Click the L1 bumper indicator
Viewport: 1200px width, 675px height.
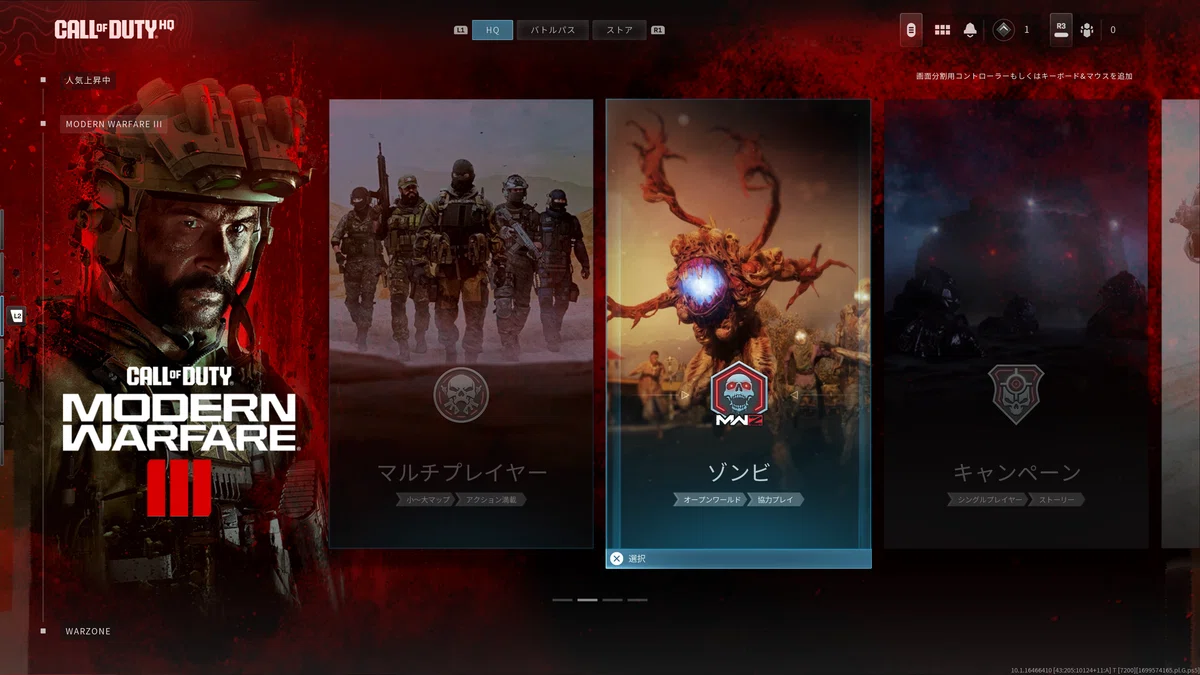click(x=461, y=30)
